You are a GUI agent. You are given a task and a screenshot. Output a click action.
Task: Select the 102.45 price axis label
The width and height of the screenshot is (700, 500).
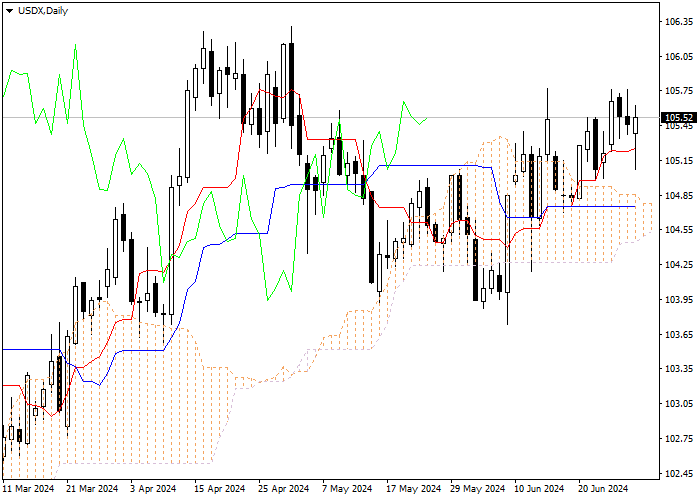click(x=679, y=474)
